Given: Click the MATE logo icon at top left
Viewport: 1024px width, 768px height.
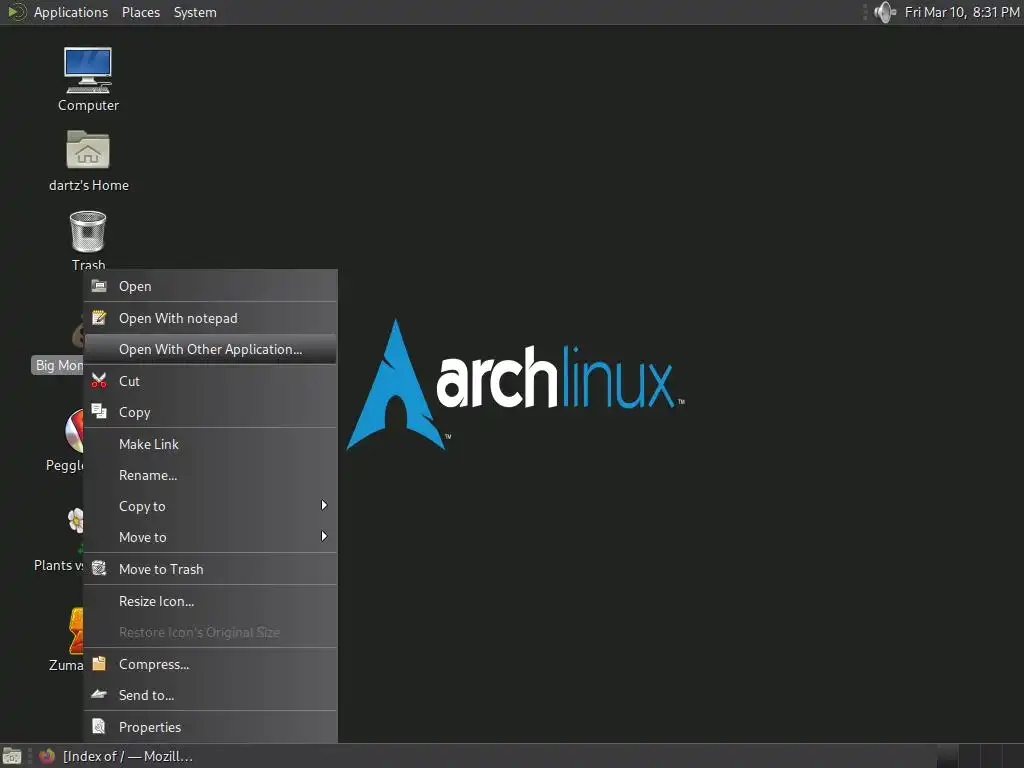Looking at the screenshot, I should (16, 12).
